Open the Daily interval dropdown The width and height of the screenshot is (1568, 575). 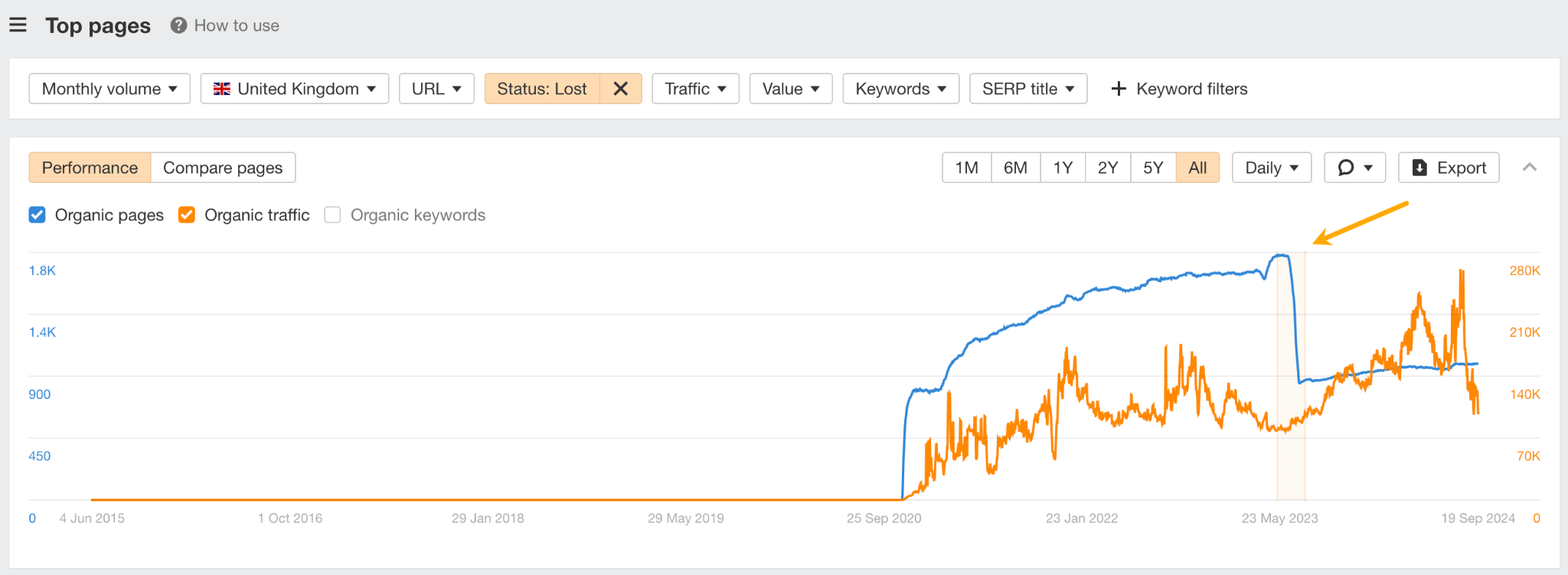pos(1272,168)
